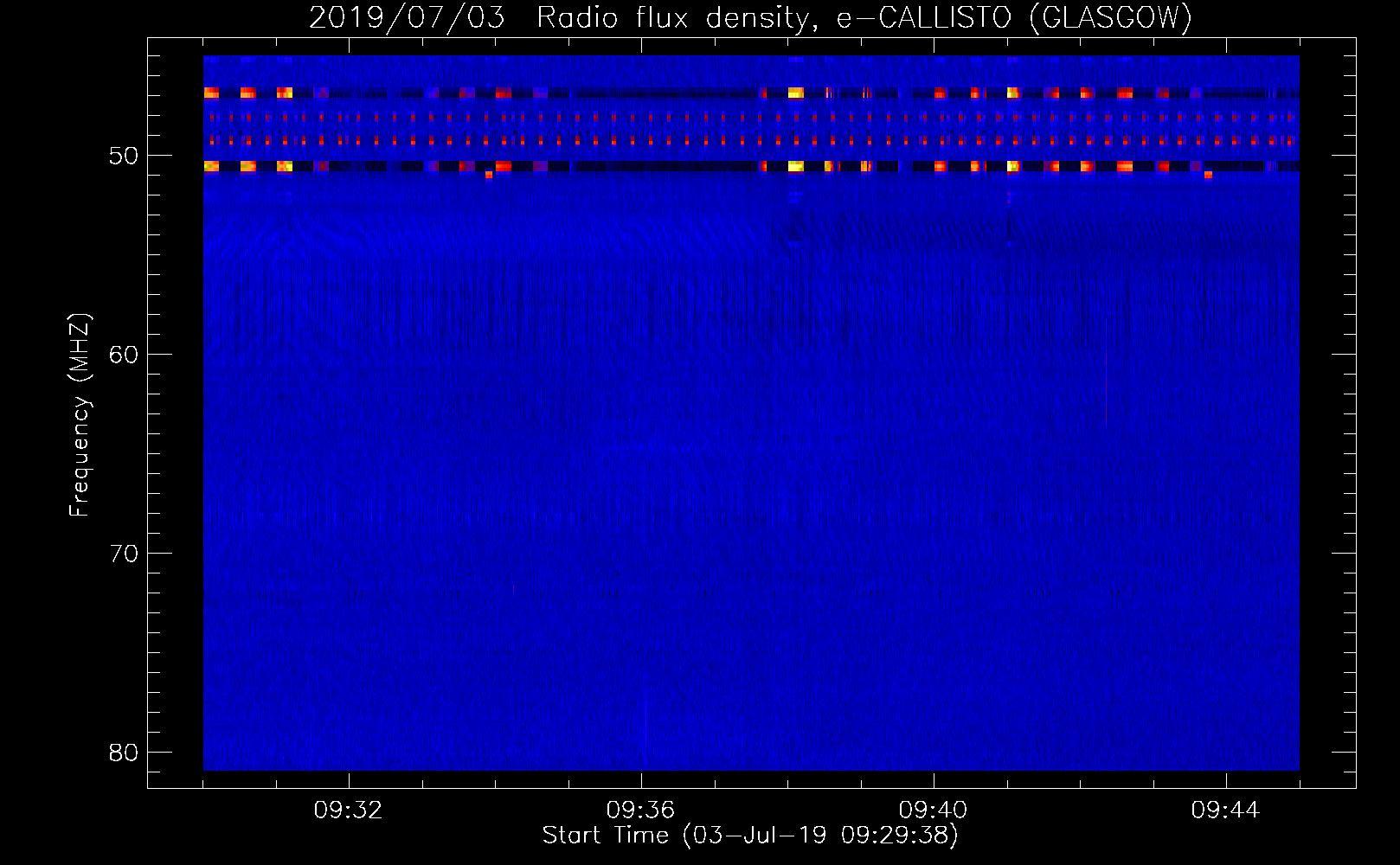The width and height of the screenshot is (1400, 865).
Task: Click the 09:32 time tick label
Action: click(349, 811)
